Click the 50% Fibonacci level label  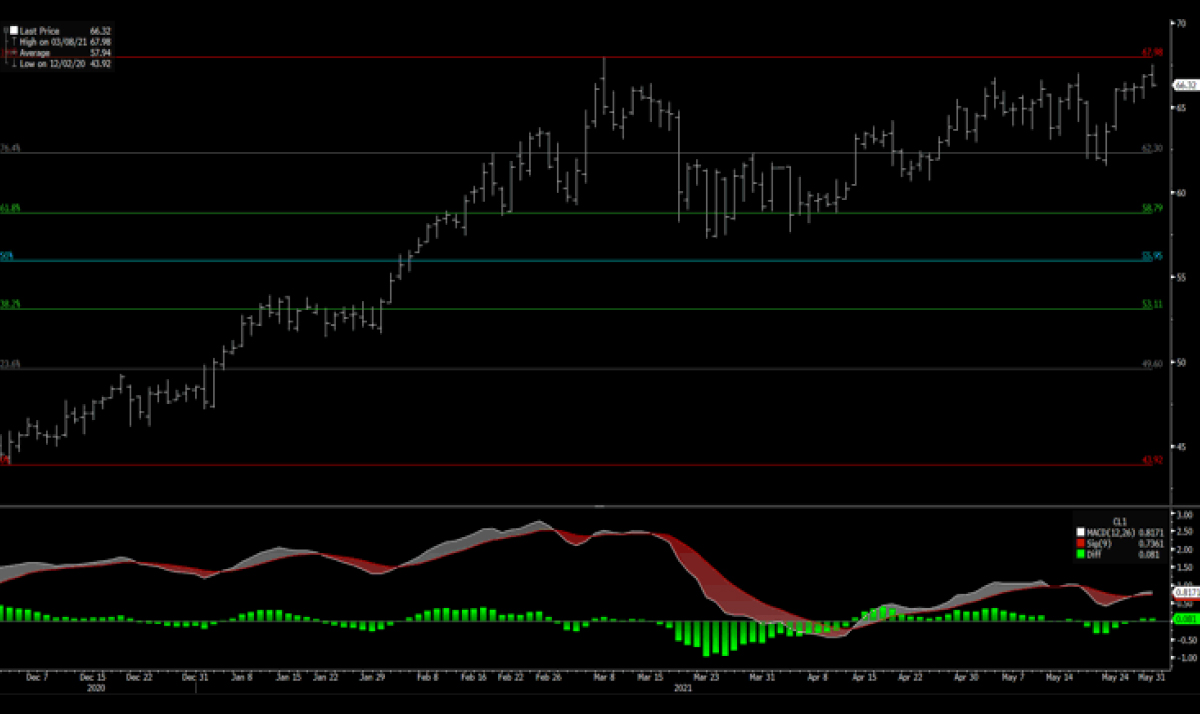pyautogui.click(x=7, y=256)
